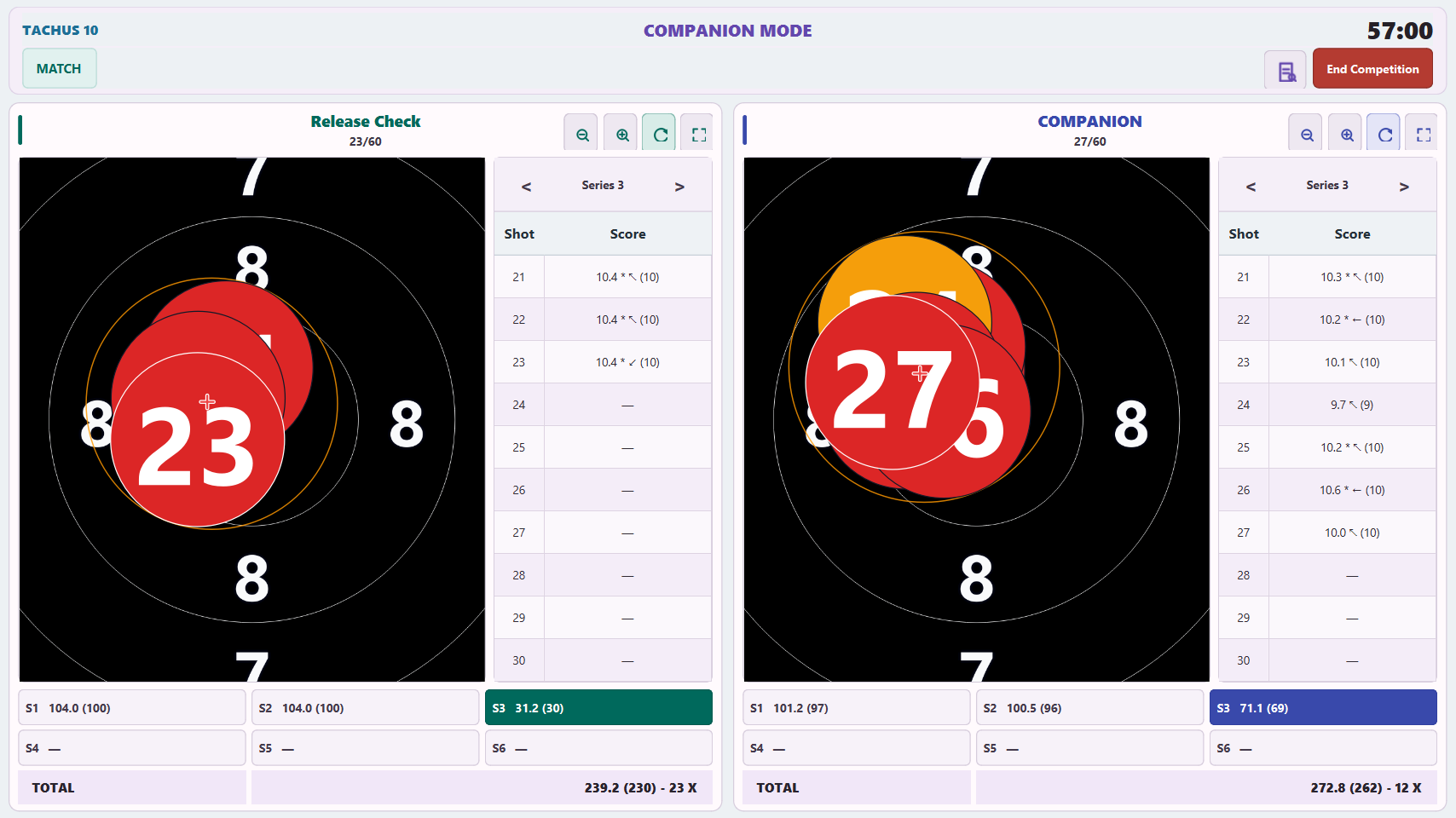
Task: Select shot 21 score 10.3 in COMPANION
Action: coord(1352,277)
